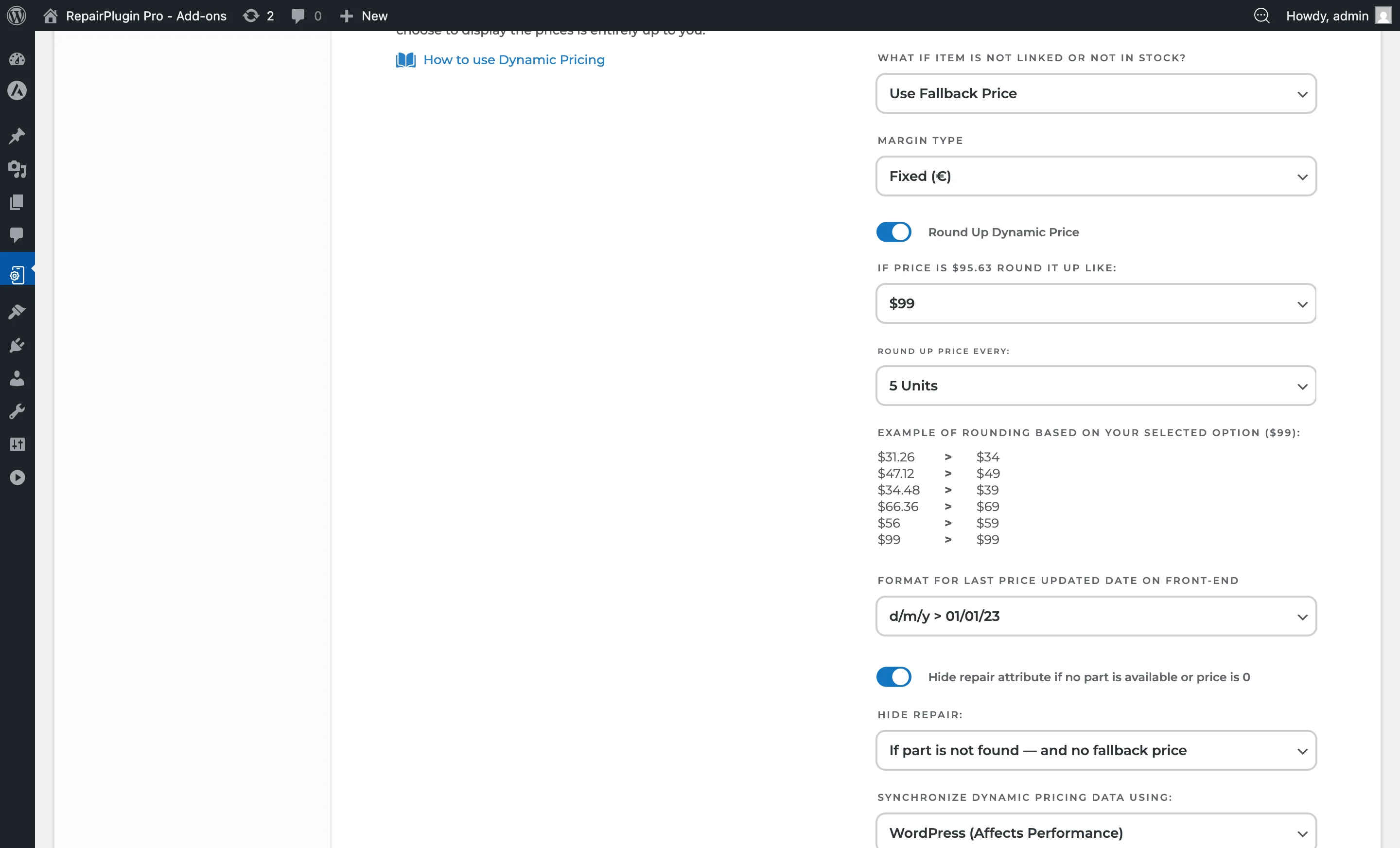Click the updates refresh icon in admin bar
The image size is (1400, 848).
tap(250, 16)
